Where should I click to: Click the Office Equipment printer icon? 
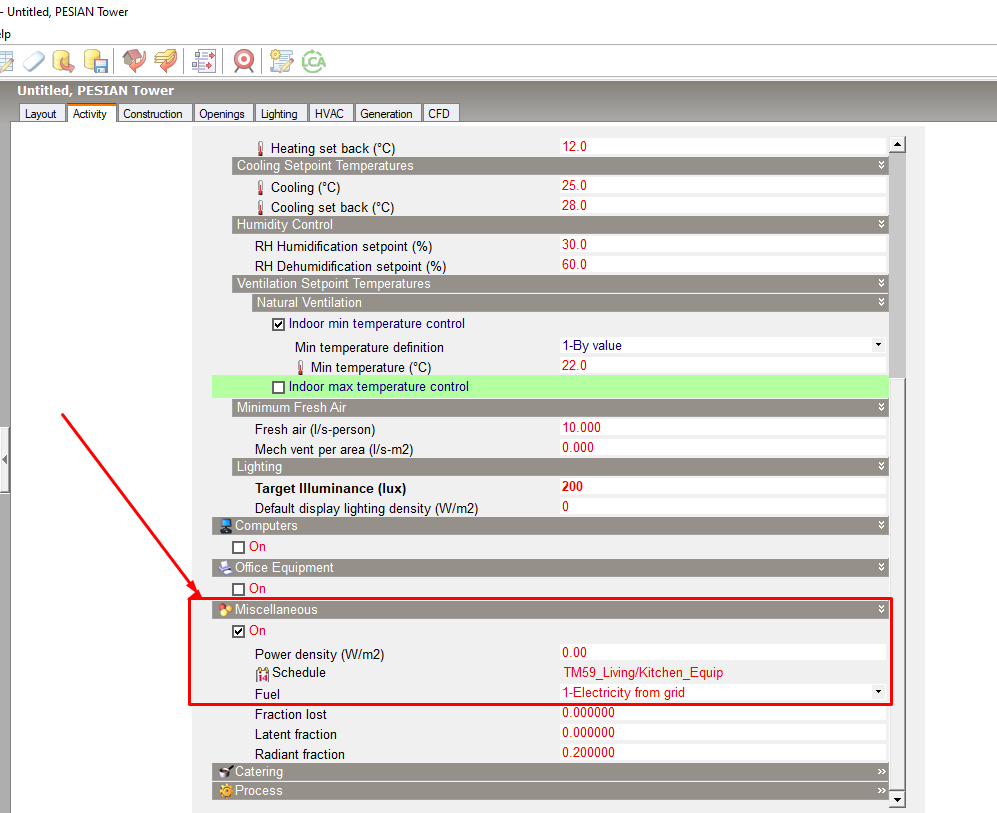225,568
